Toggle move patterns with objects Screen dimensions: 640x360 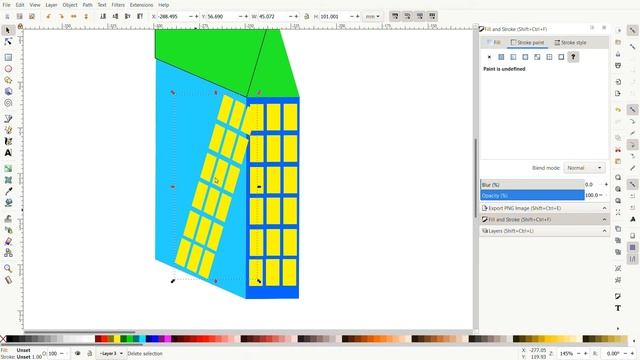coord(433,16)
